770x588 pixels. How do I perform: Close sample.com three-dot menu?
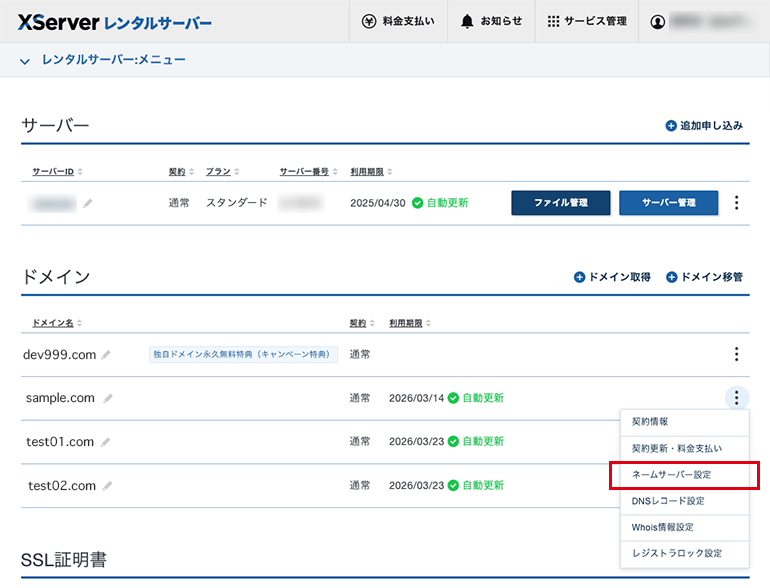(737, 398)
